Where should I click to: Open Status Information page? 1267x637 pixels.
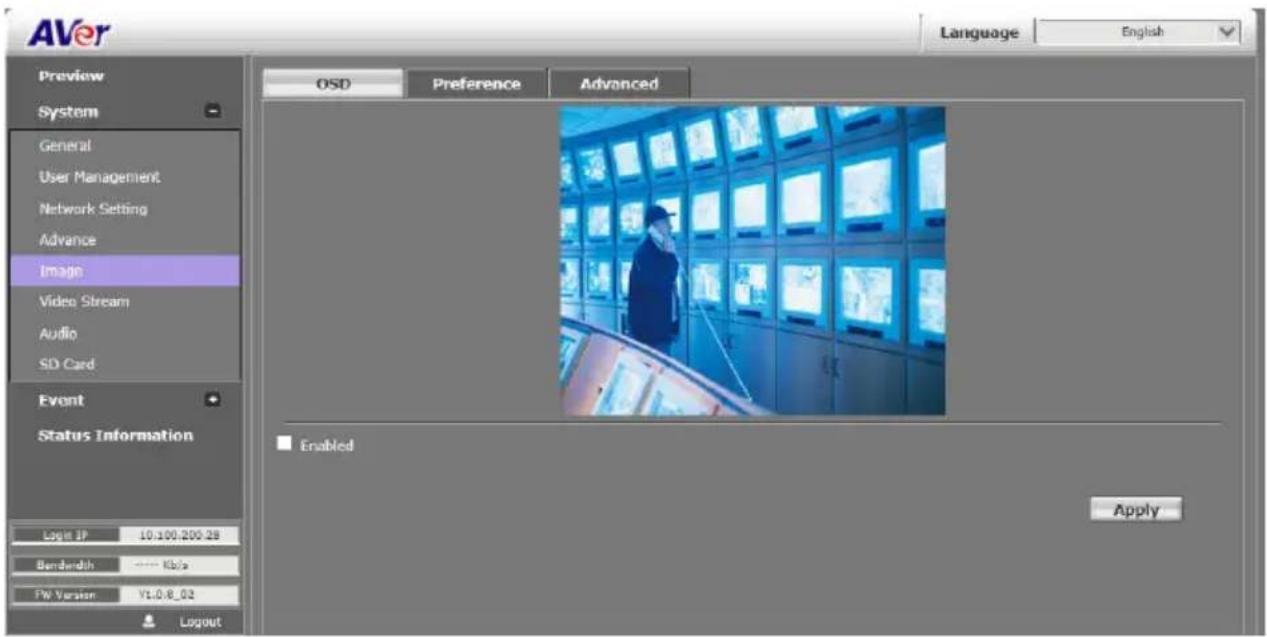coord(115,436)
